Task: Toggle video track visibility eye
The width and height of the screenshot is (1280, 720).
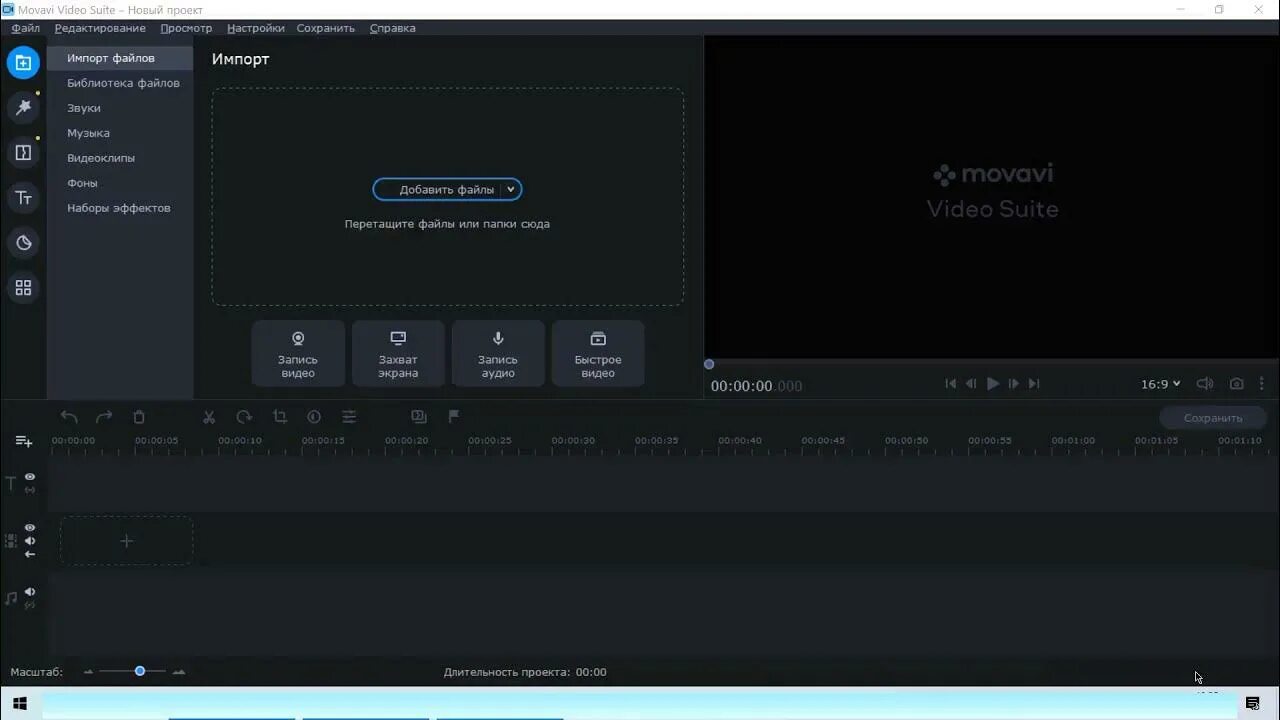Action: coord(30,527)
